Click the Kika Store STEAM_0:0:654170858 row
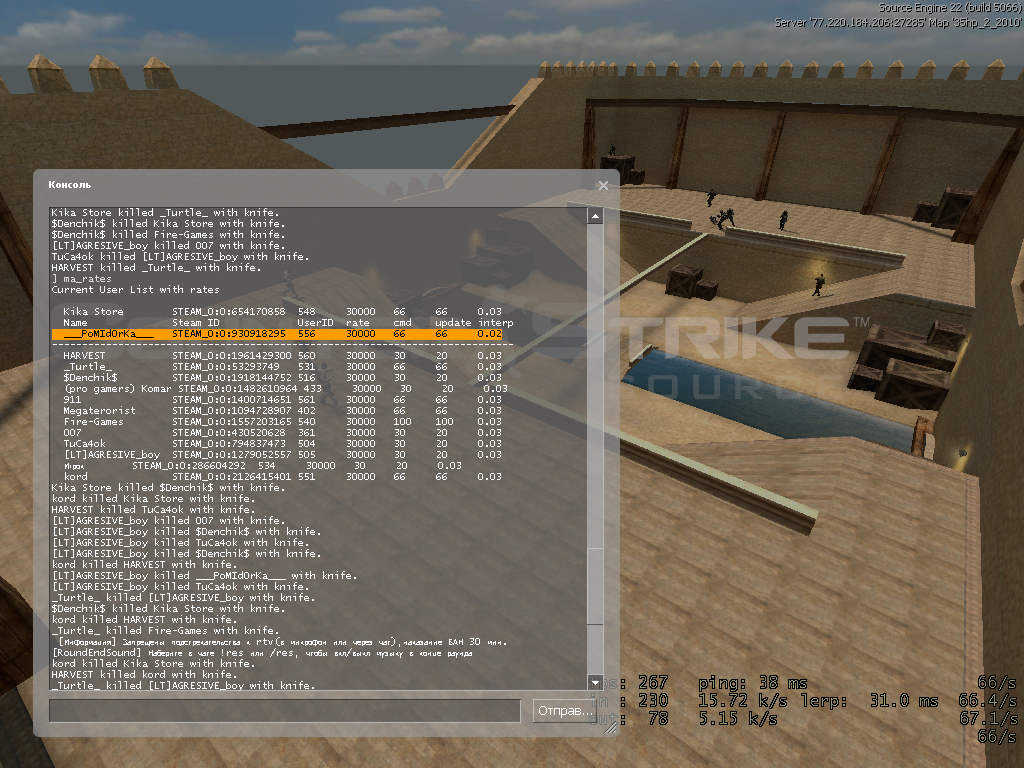The height and width of the screenshot is (768, 1024). pos(282,312)
